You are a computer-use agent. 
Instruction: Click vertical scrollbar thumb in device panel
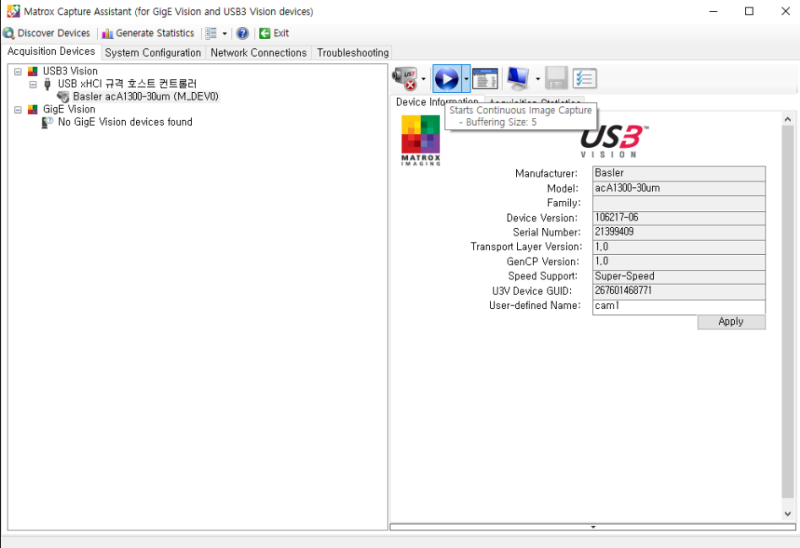(x=788, y=311)
